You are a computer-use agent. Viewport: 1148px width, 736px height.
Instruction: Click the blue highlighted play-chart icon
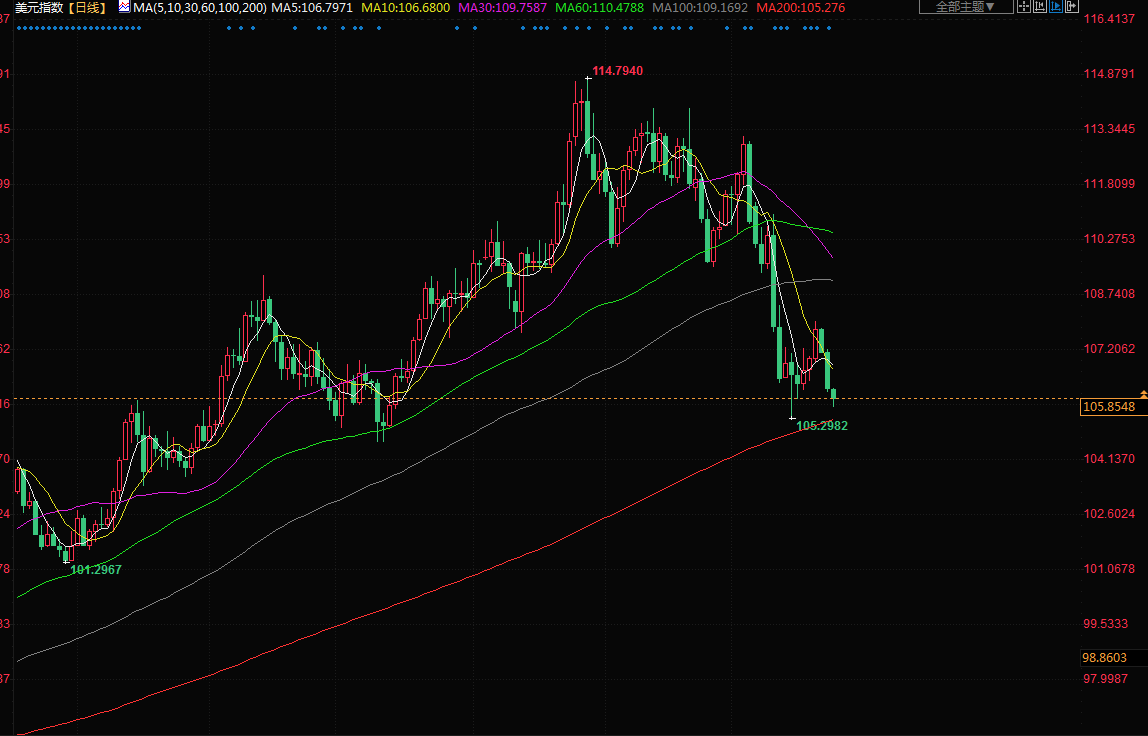click(1058, 7)
